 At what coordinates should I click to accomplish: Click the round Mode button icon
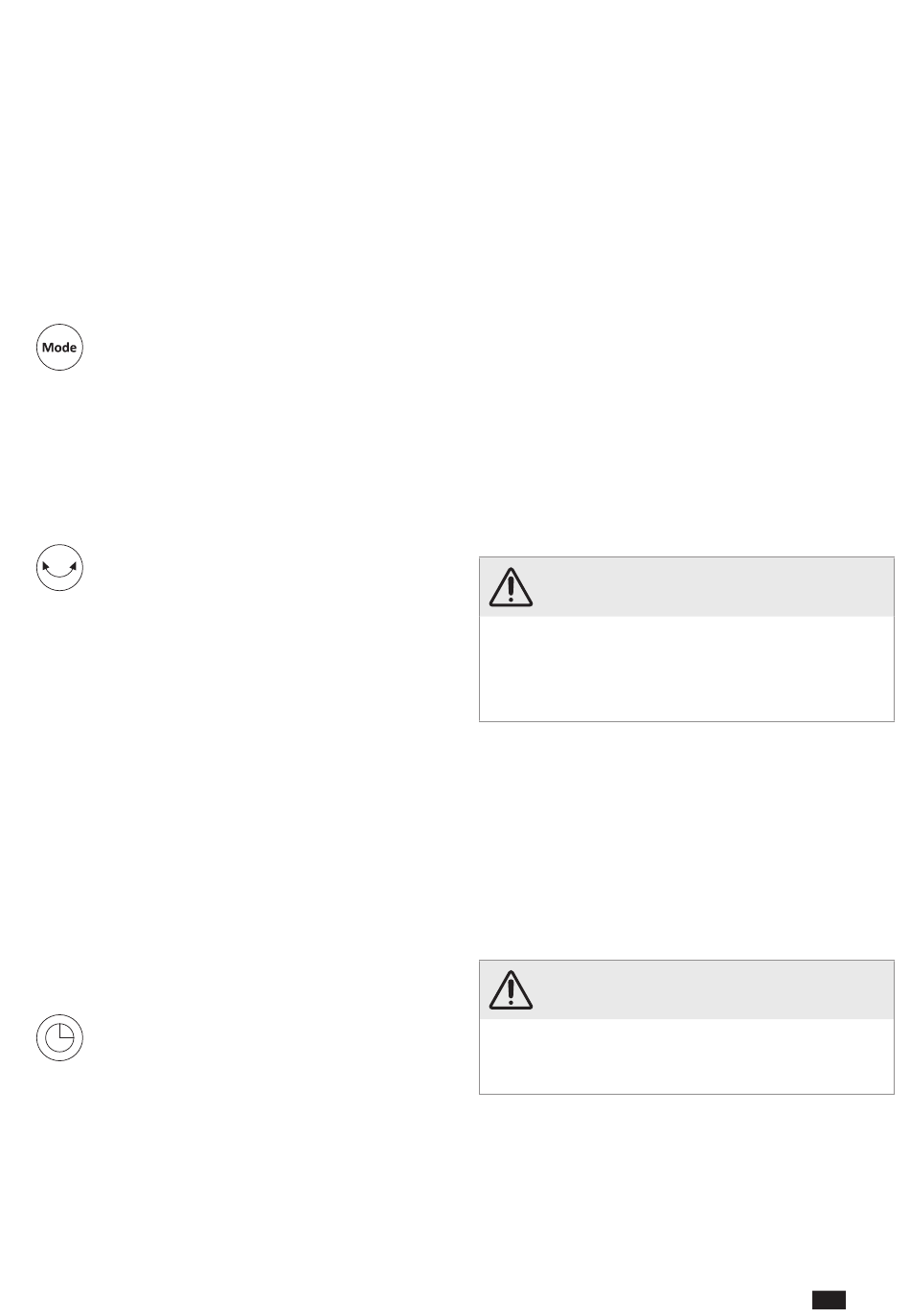pyautogui.click(x=59, y=348)
